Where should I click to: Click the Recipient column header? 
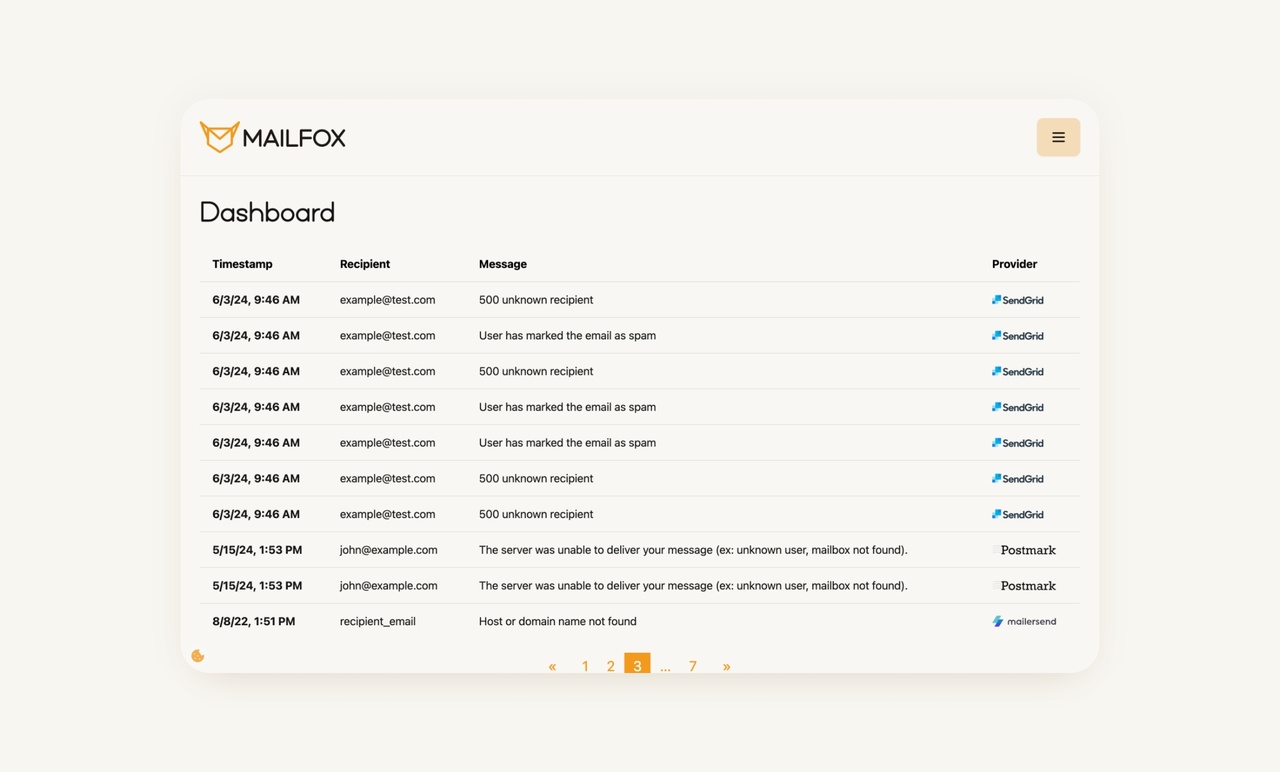click(x=364, y=264)
